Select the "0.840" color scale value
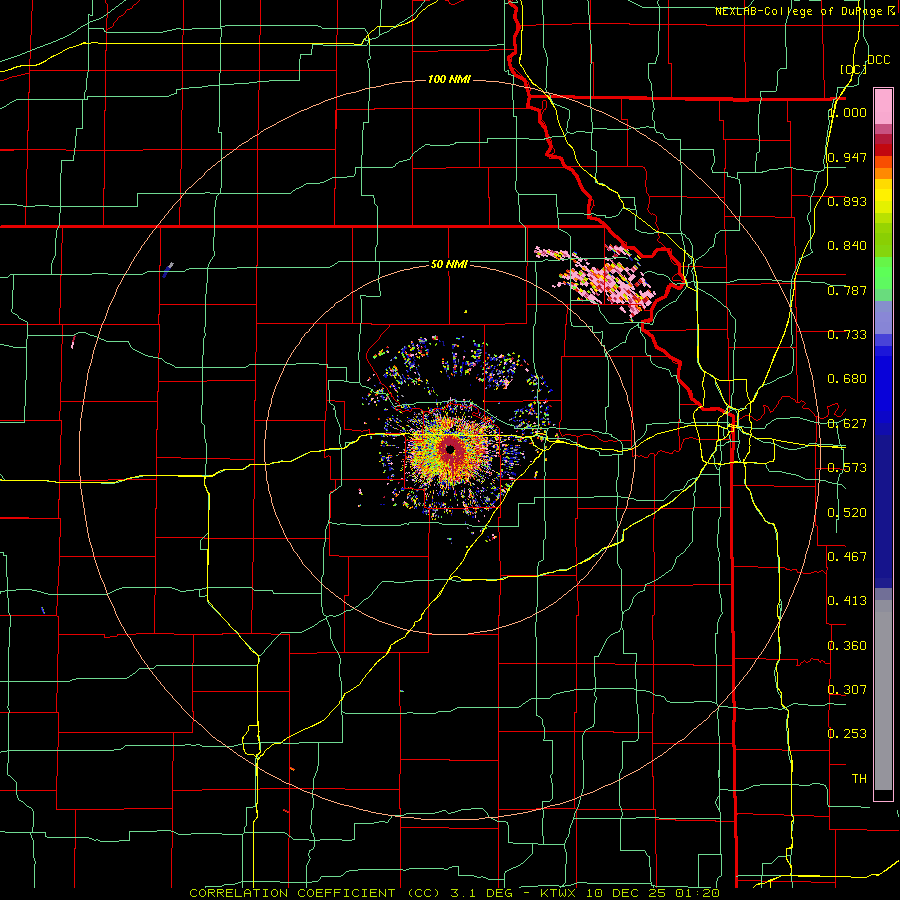 click(847, 246)
